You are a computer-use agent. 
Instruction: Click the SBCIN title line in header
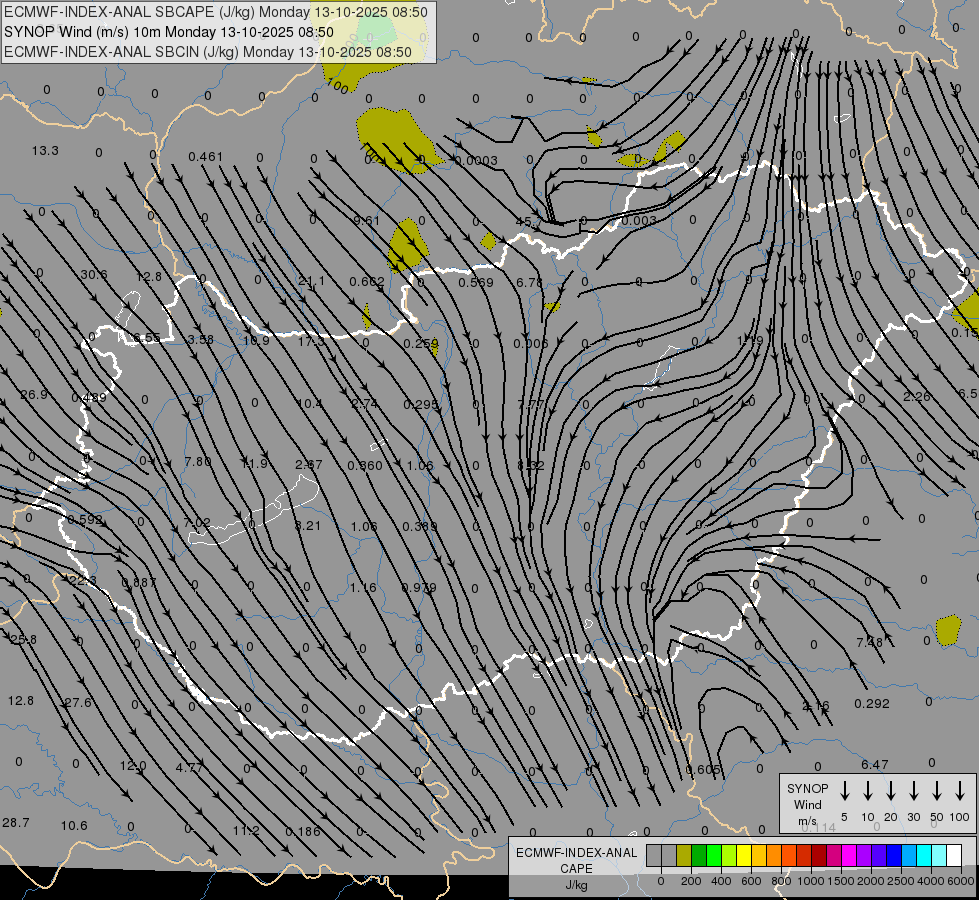[x=208, y=52]
